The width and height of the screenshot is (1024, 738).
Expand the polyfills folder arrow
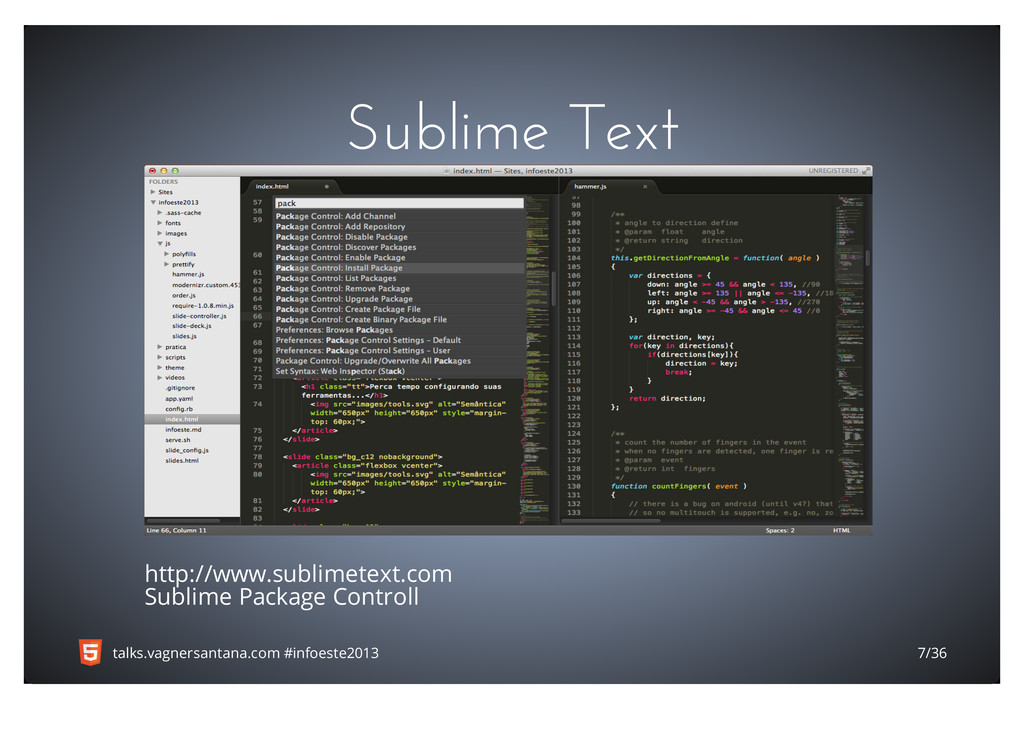pyautogui.click(x=167, y=254)
